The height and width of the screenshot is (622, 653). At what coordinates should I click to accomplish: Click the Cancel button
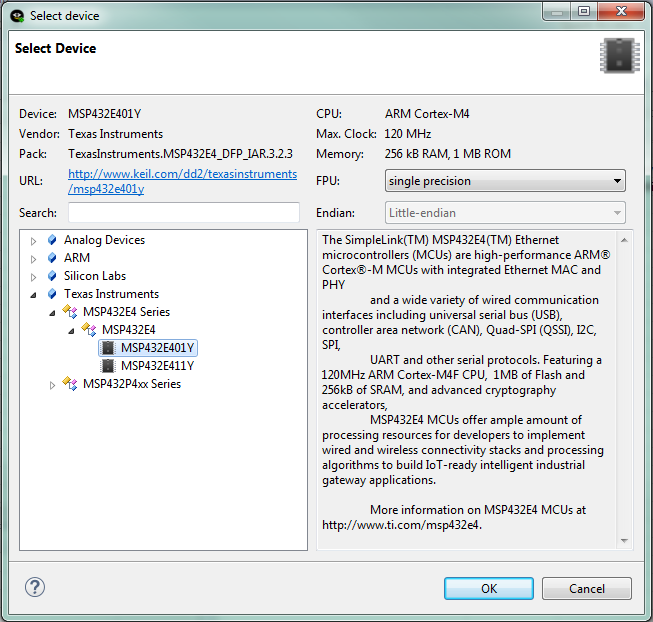[x=587, y=588]
